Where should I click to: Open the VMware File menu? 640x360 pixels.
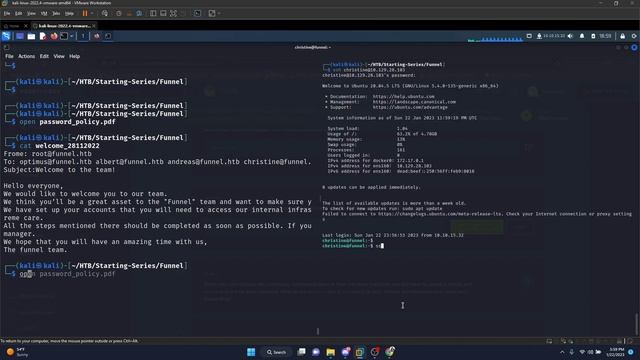tap(7, 13)
